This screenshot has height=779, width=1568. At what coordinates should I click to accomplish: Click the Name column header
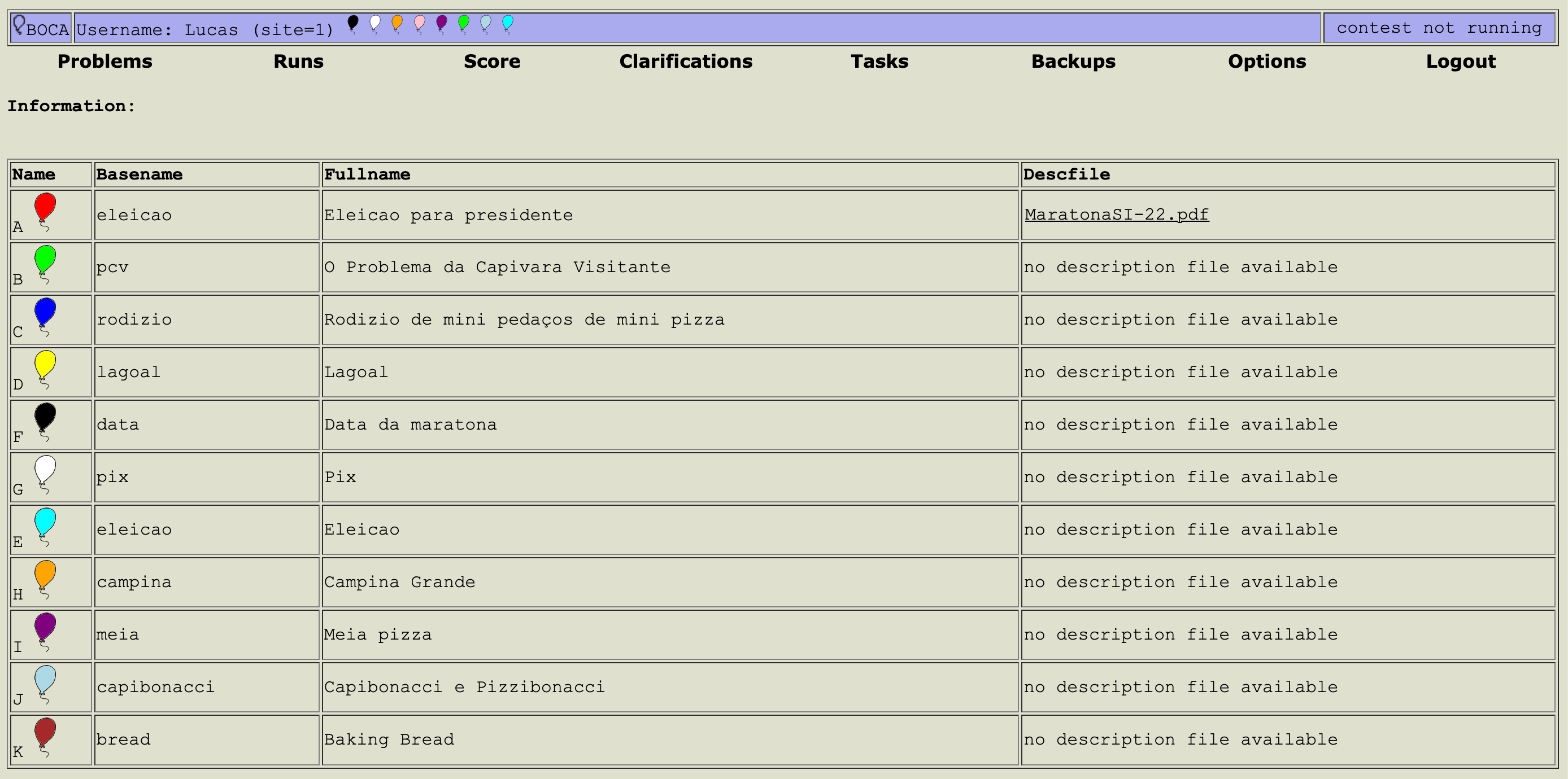point(33,174)
